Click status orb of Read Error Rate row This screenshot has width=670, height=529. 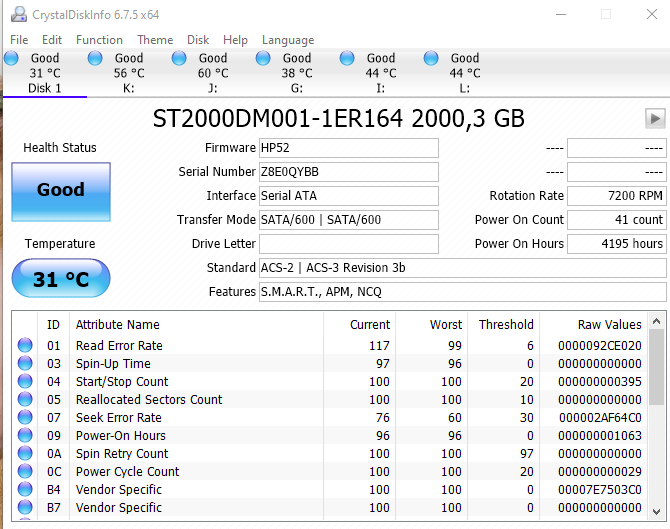pyautogui.click(x=25, y=345)
